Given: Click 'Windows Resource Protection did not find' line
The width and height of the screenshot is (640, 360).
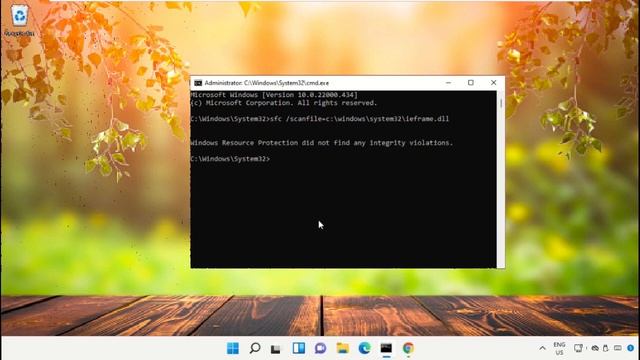Looking at the screenshot, I should 322,143.
